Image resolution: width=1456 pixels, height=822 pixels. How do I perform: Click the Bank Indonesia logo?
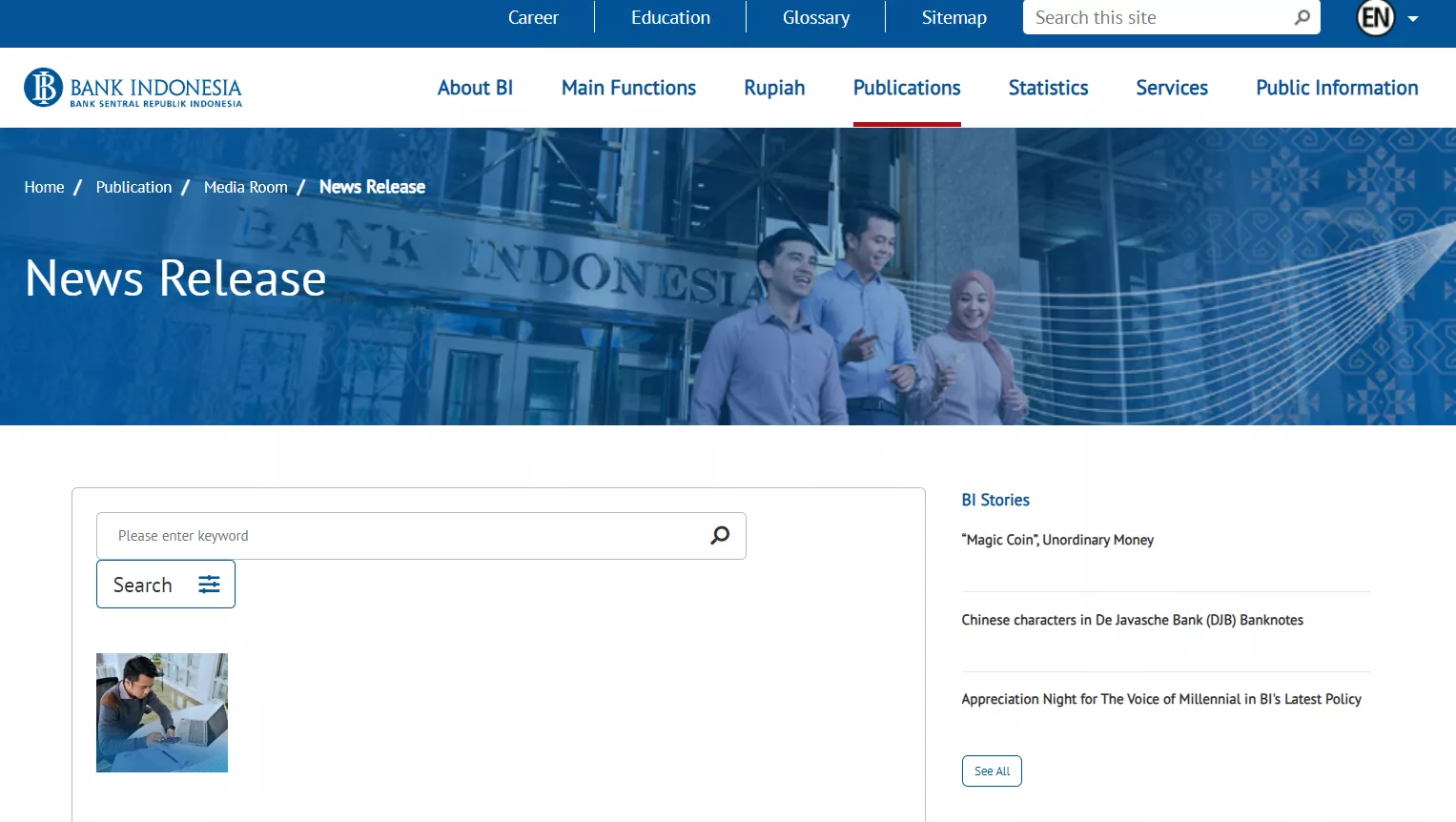click(x=133, y=88)
